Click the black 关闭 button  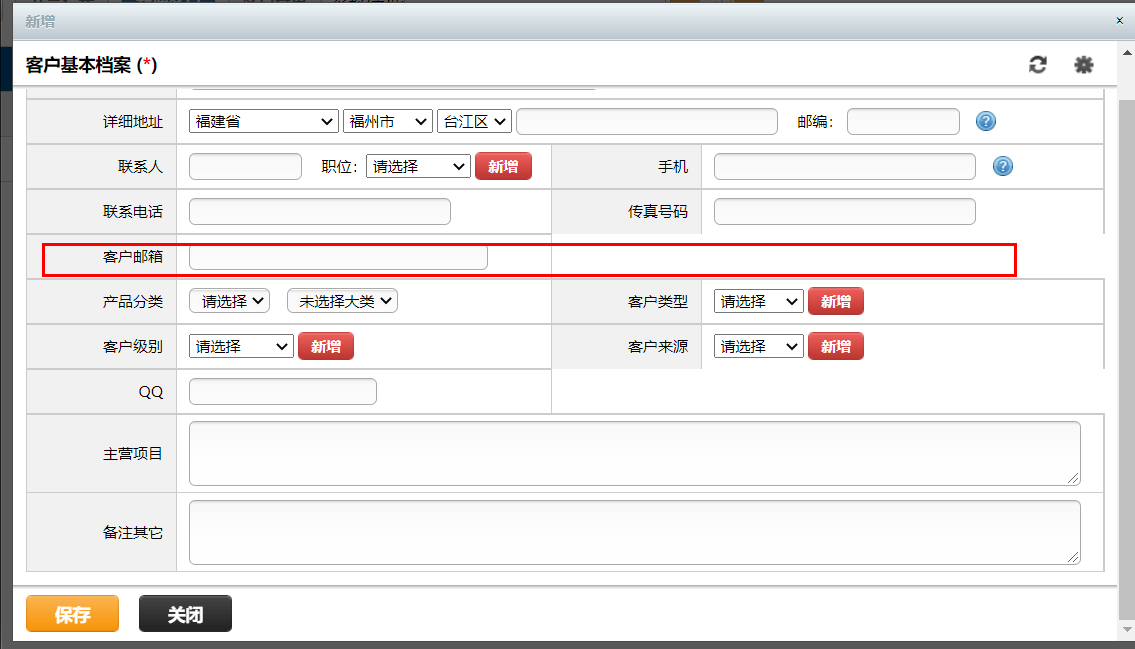[x=185, y=614]
